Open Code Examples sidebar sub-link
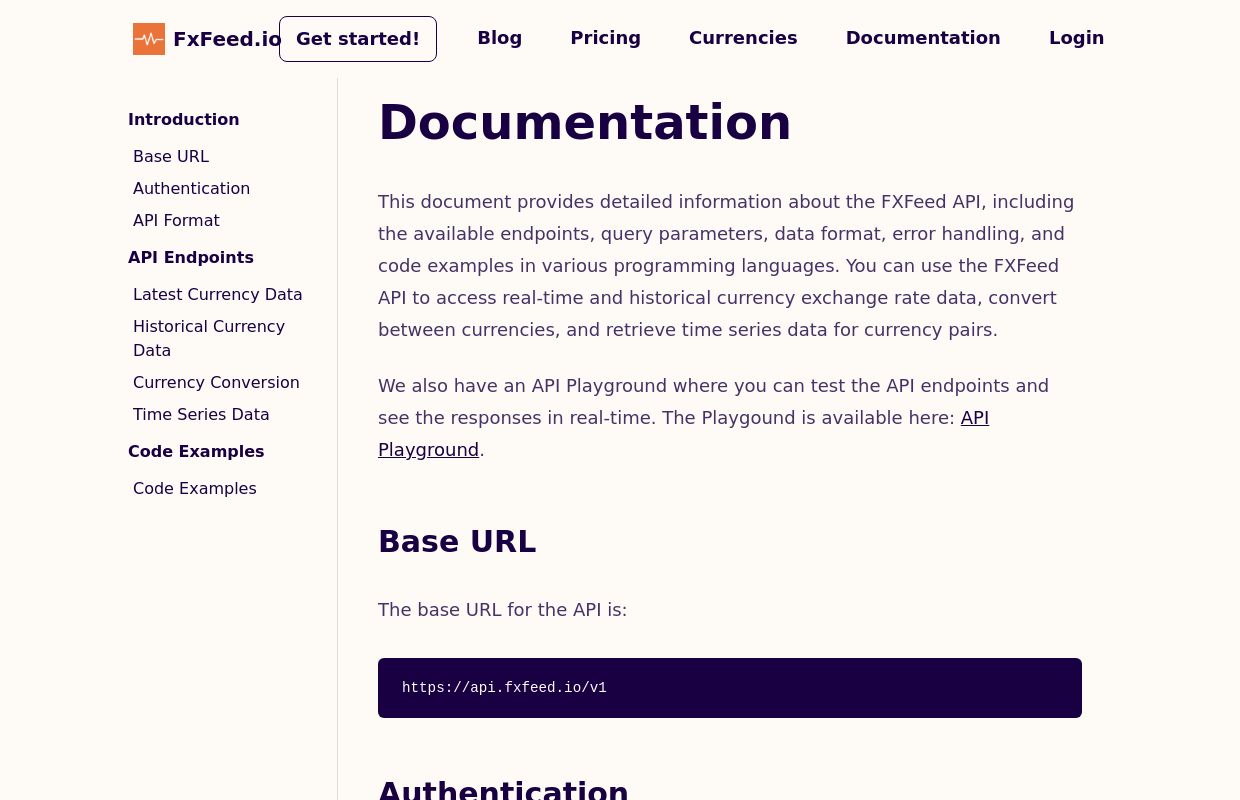Viewport: 1240px width, 800px height. click(x=195, y=489)
